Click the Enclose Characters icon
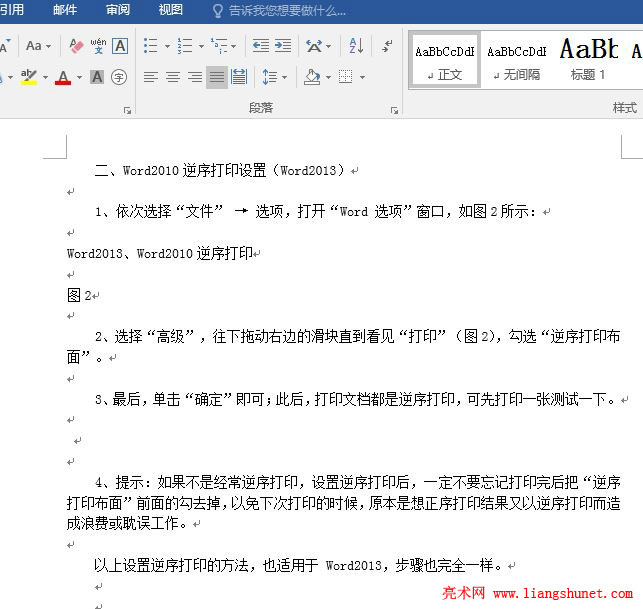 (119, 77)
